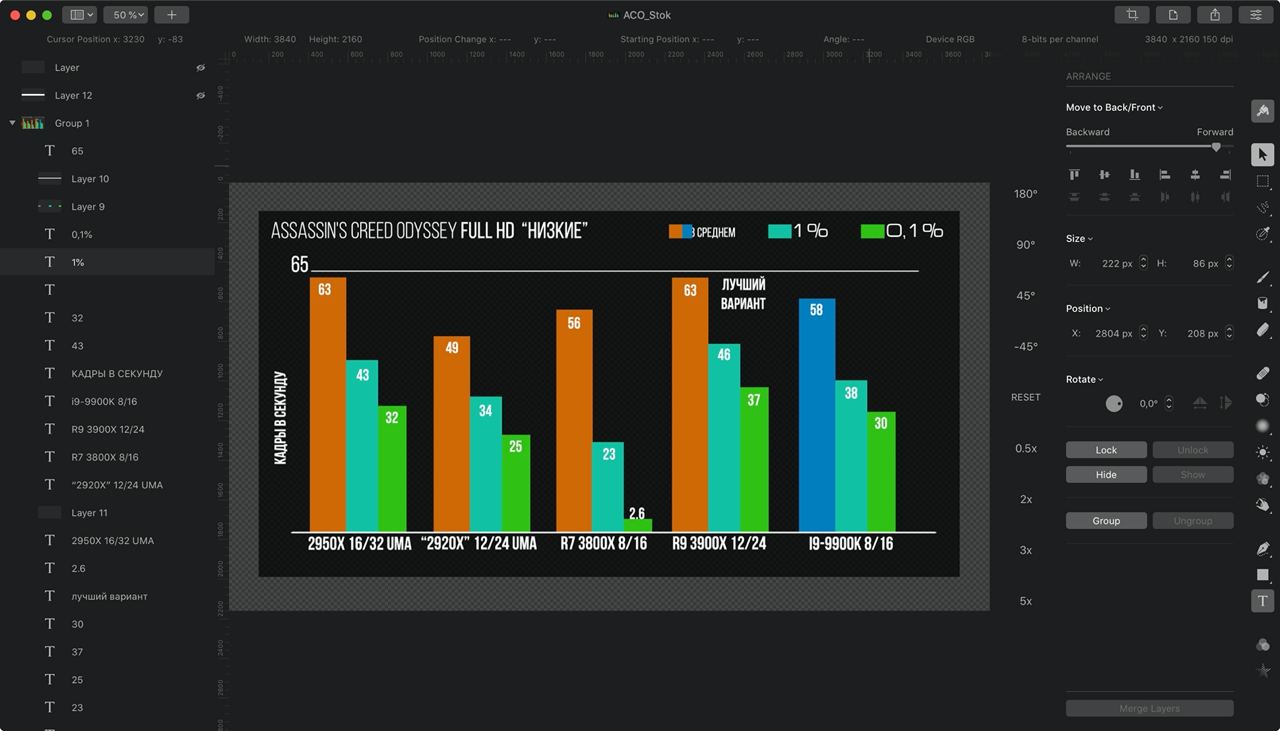The image size is (1280, 731).
Task: Click the Group button
Action: (x=1106, y=521)
